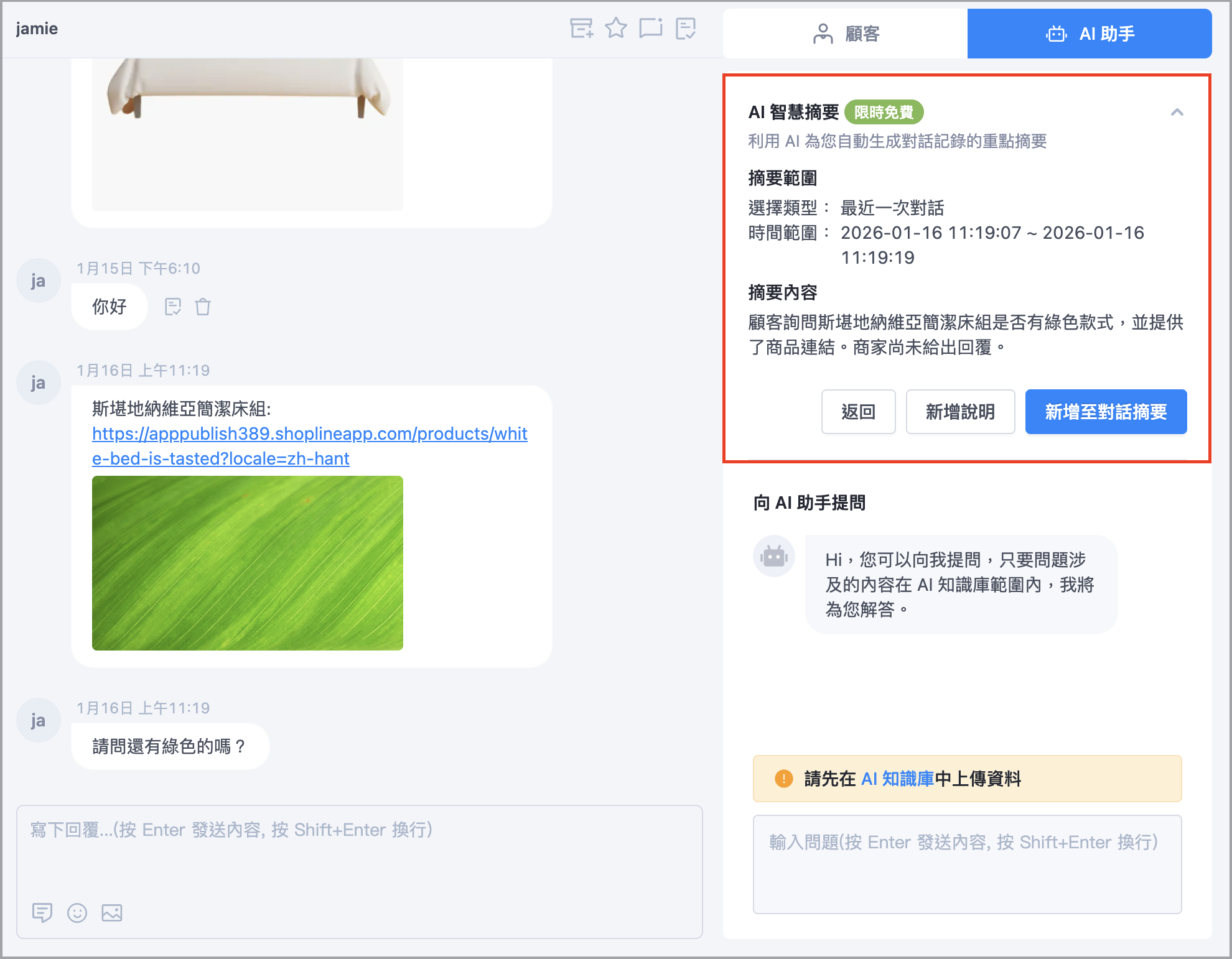Image resolution: width=1232 pixels, height=959 pixels.
Task: Click the timestamp 1月15日 下午6:10
Action: click(x=138, y=269)
